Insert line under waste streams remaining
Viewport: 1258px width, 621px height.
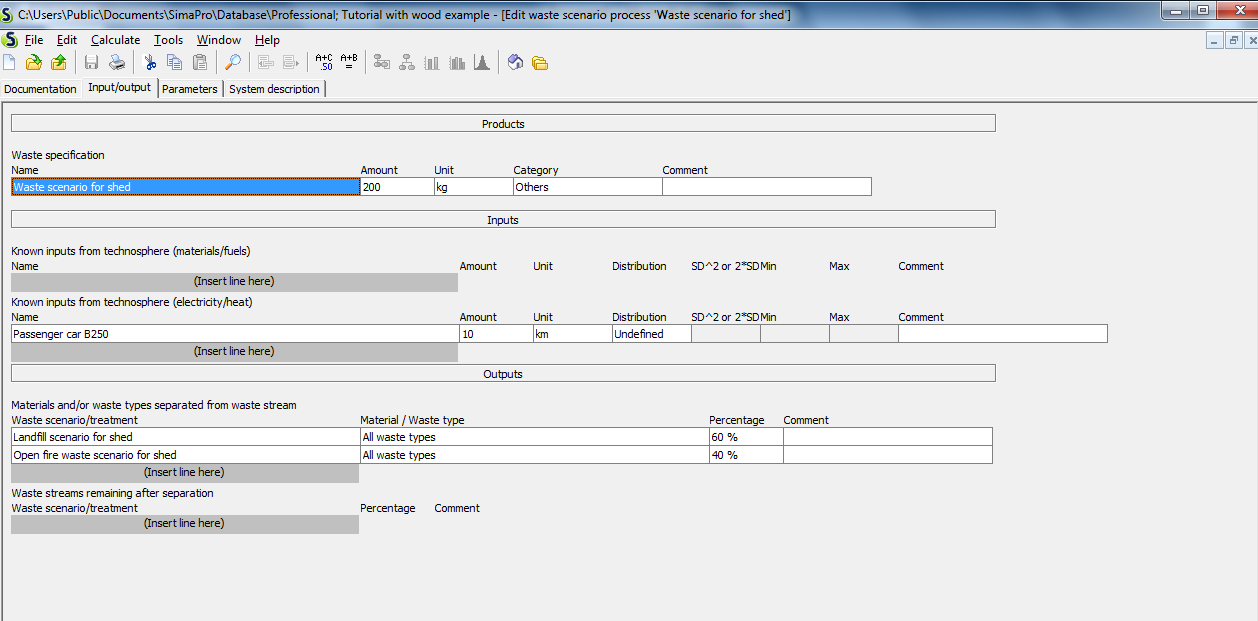184,524
